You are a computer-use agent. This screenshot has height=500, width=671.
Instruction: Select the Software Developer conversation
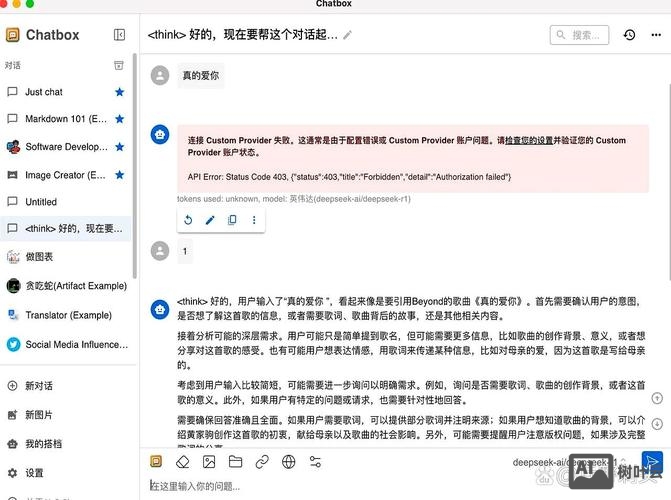point(64,147)
